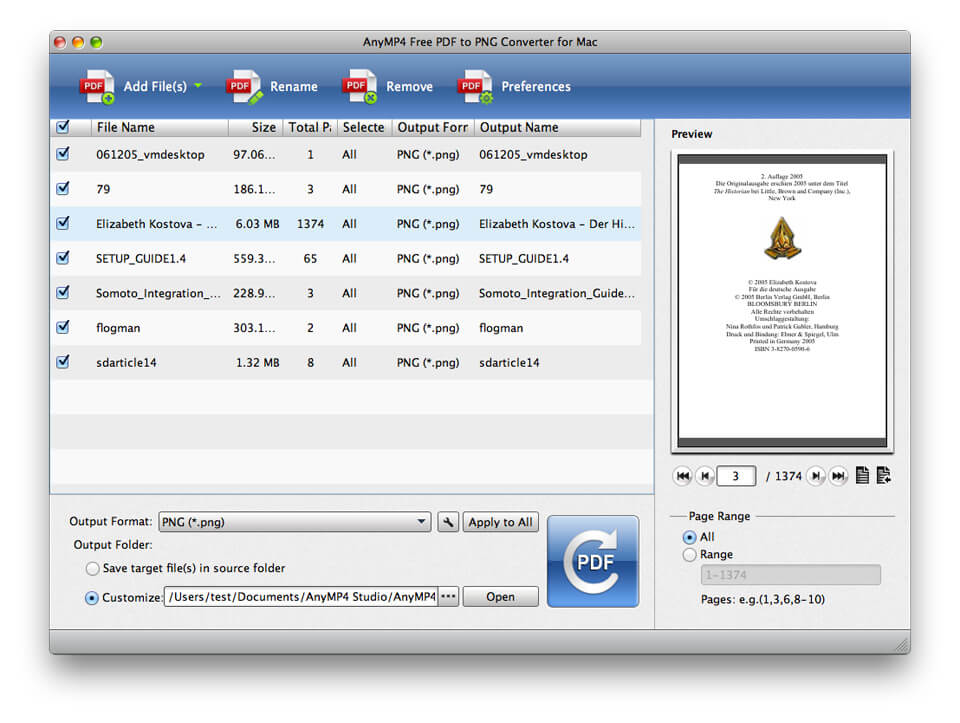Uncheck the checkbox for flogman

[63, 328]
